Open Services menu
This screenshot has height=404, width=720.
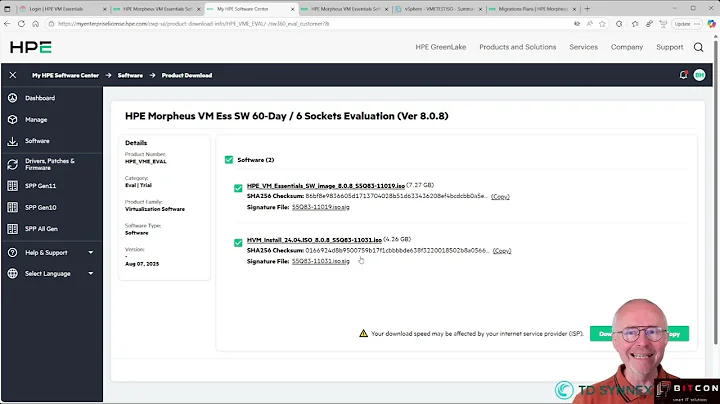(583, 47)
